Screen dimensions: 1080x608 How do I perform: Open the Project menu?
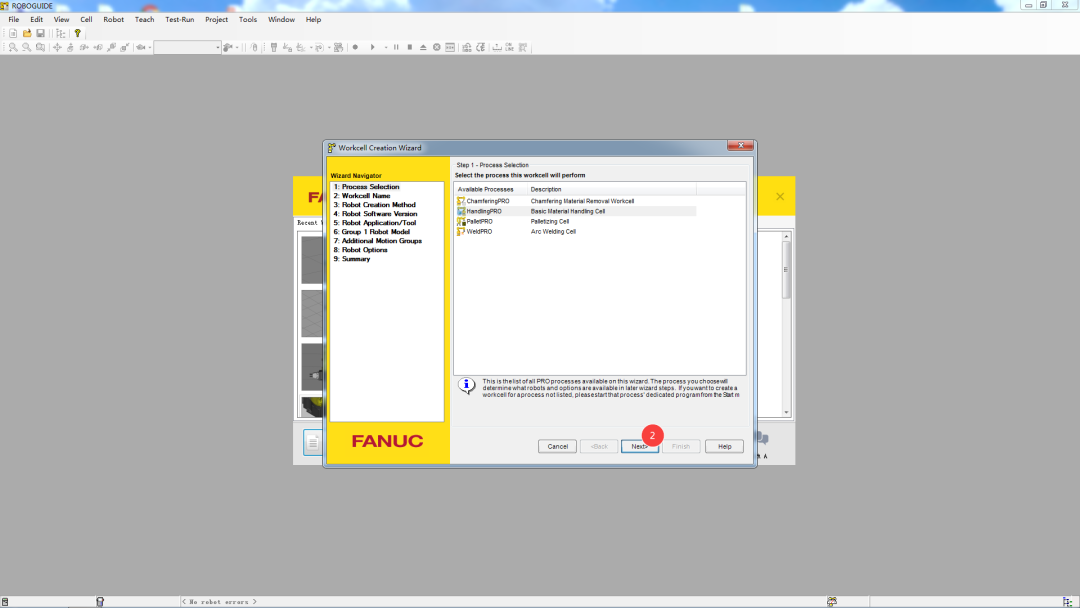click(216, 19)
